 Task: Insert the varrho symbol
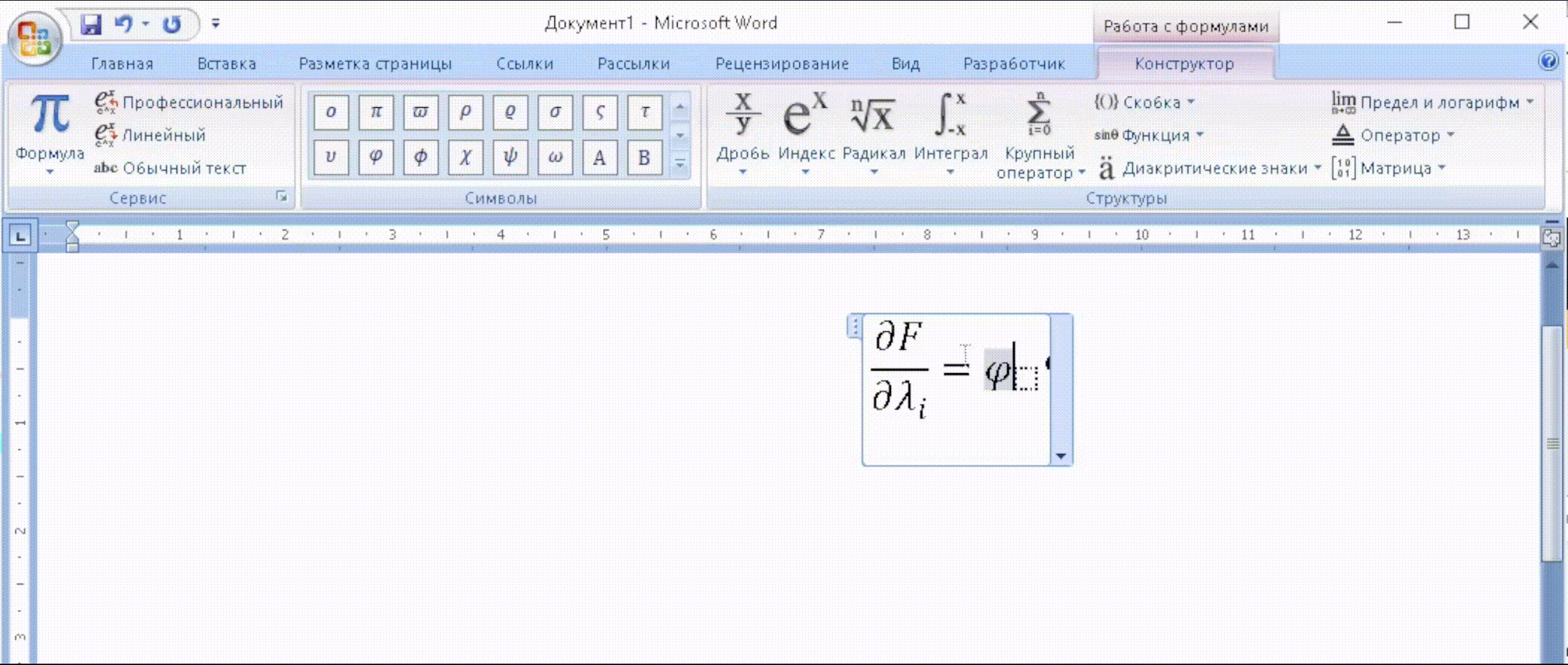tap(510, 113)
